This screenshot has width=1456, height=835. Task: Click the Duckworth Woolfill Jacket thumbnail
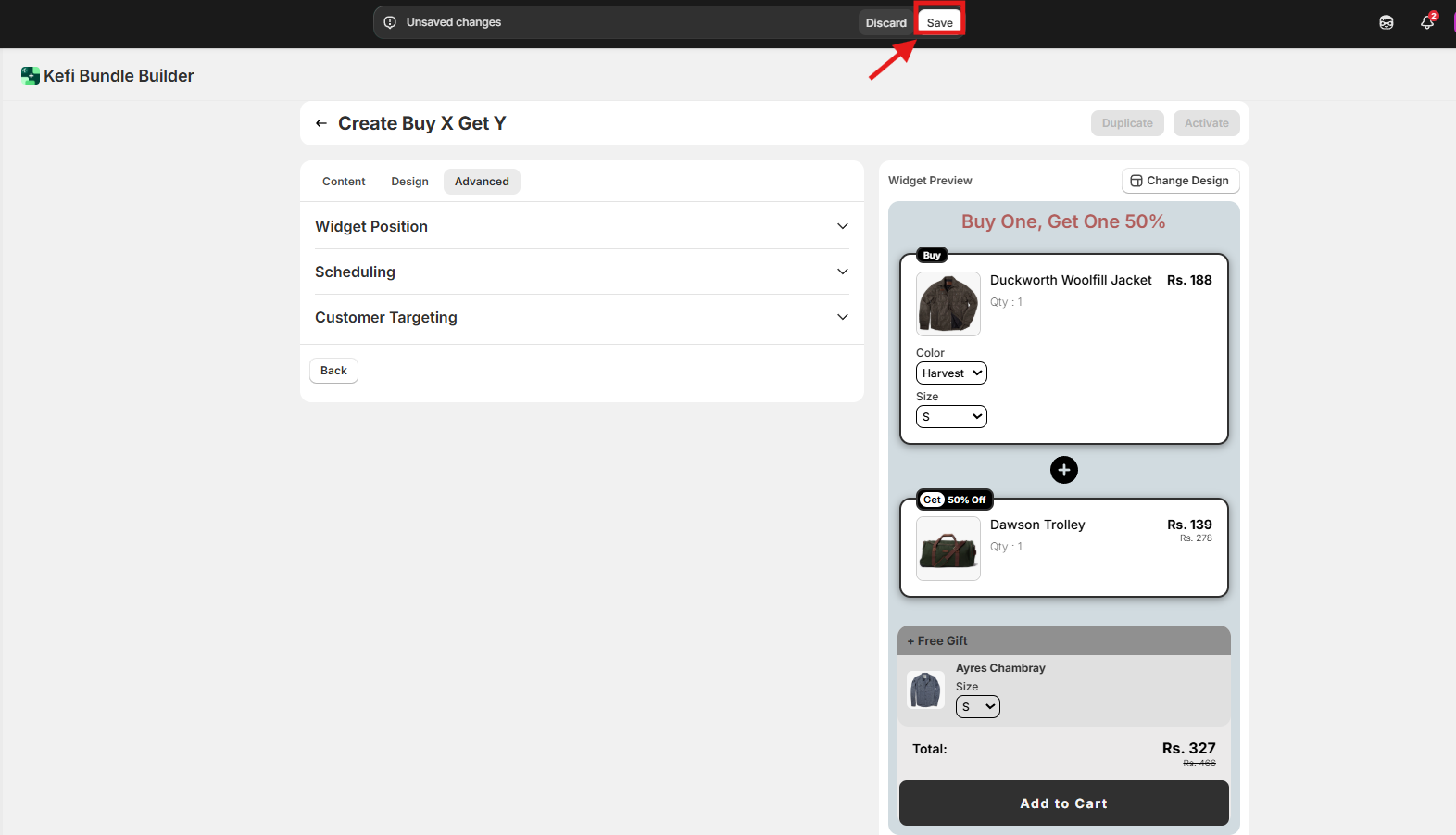pos(948,304)
